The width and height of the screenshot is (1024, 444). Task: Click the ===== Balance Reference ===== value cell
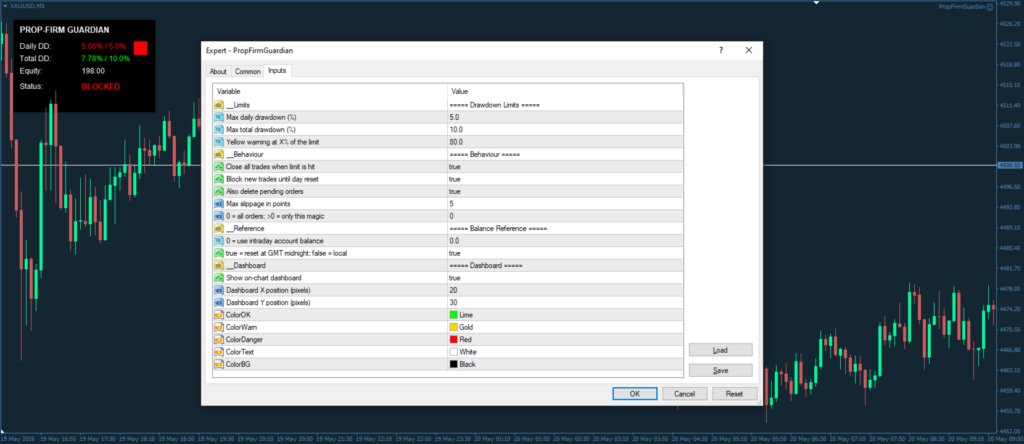tap(565, 229)
